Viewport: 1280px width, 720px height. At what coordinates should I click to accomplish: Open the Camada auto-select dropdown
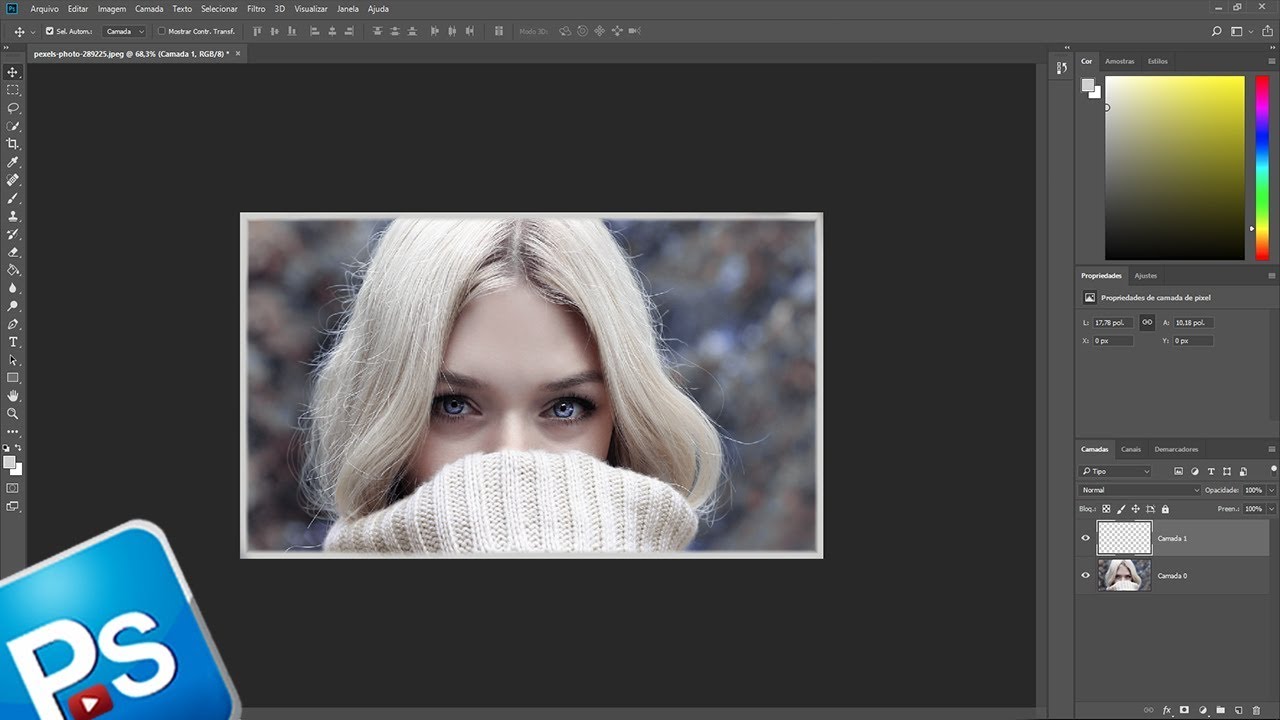pyautogui.click(x=125, y=31)
